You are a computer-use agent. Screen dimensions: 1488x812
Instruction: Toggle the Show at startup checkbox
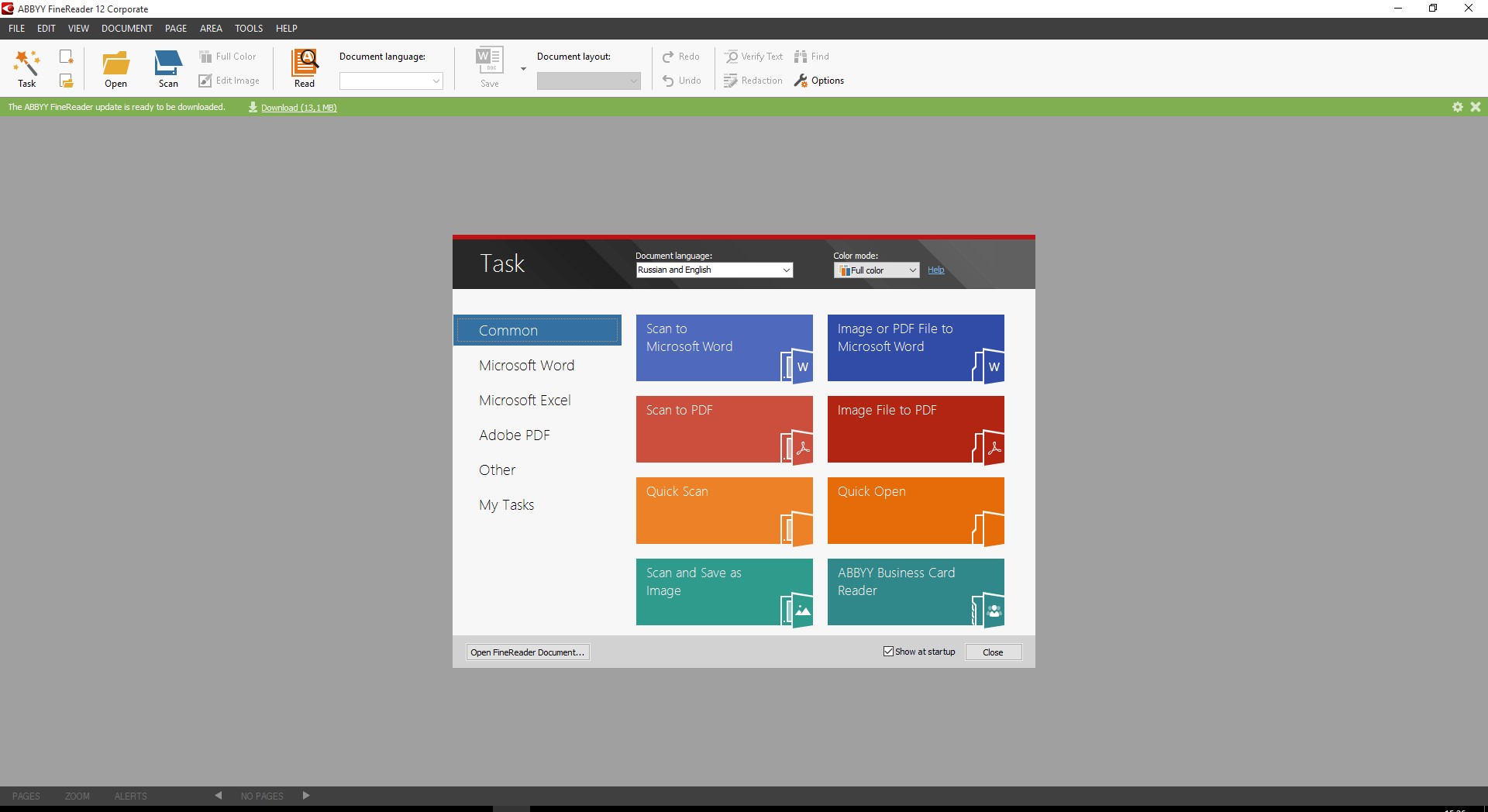point(888,652)
